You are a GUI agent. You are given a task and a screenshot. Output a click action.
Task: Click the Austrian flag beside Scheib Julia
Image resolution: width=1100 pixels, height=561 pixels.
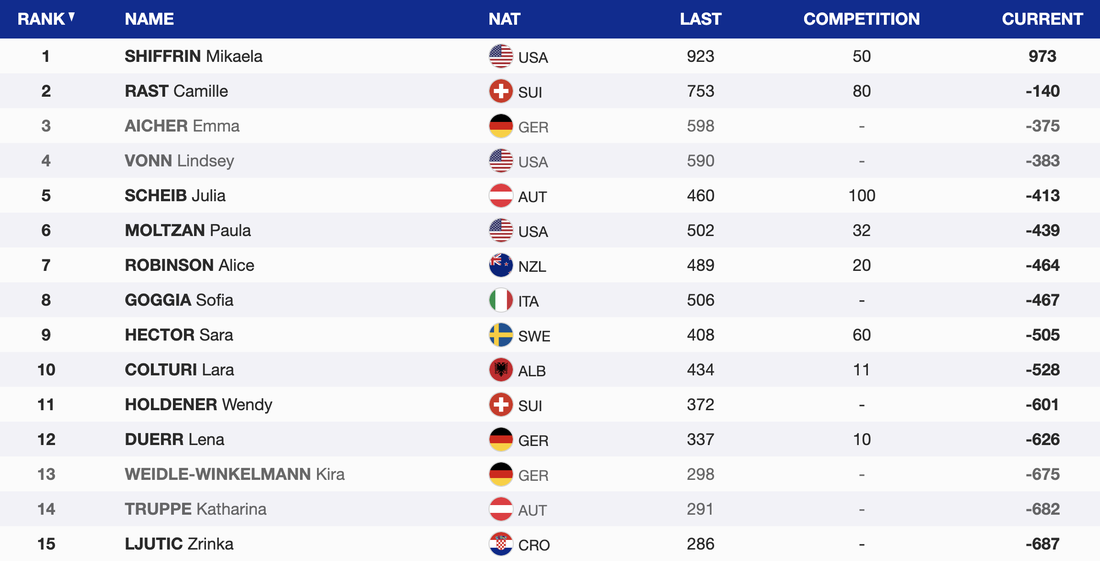point(501,196)
